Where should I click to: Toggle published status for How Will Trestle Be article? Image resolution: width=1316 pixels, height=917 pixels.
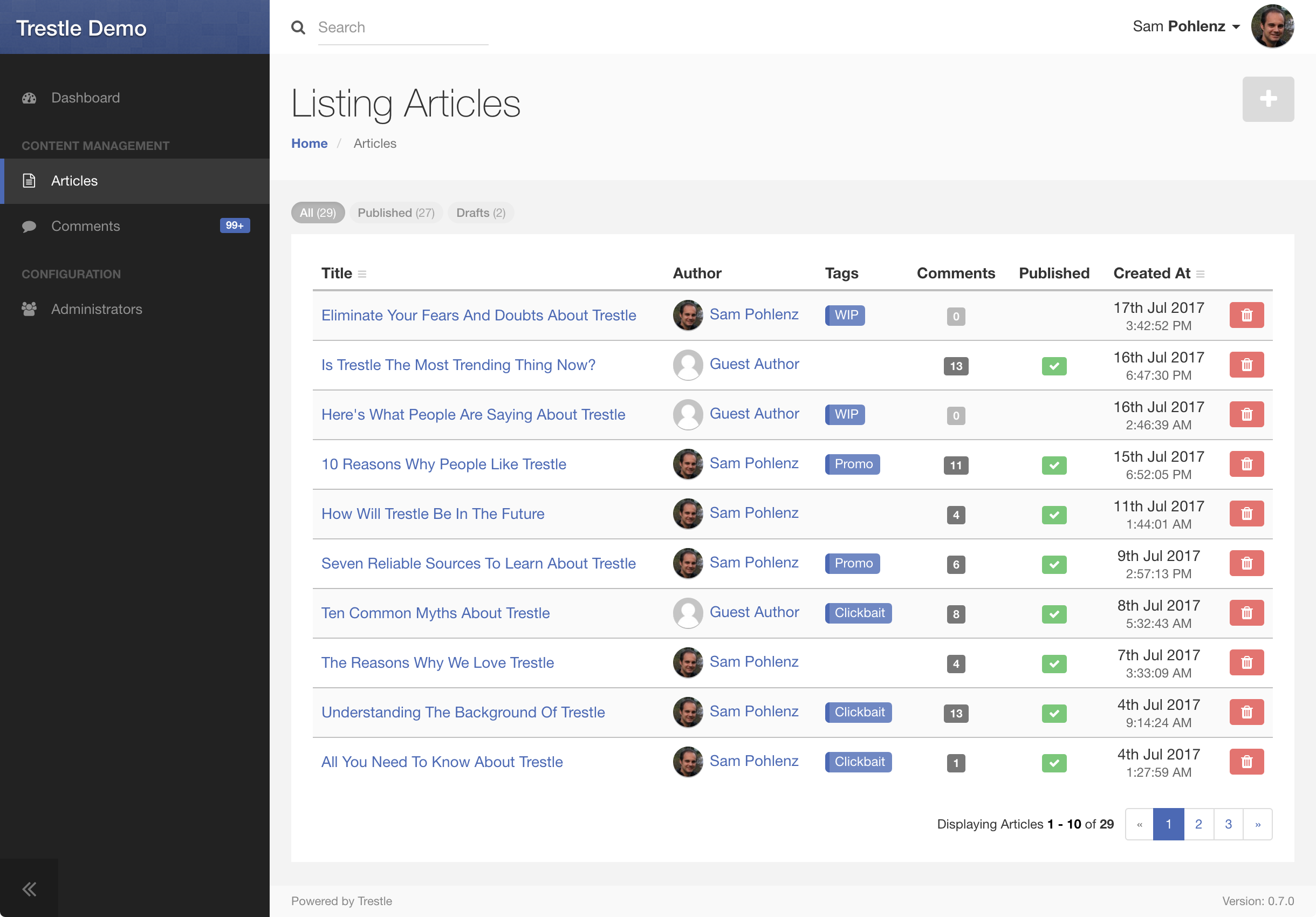1054,514
